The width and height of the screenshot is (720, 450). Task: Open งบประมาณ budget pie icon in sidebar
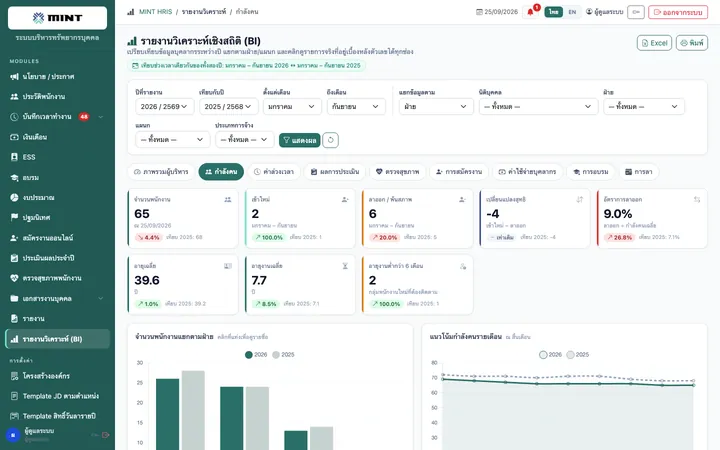[x=14, y=197]
